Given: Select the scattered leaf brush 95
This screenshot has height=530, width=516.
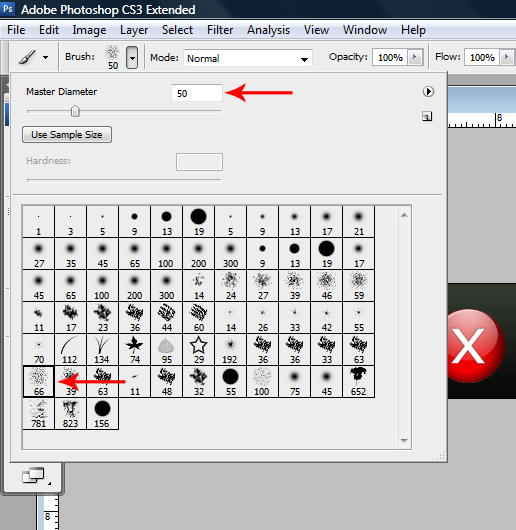Looking at the screenshot, I should (x=167, y=350).
